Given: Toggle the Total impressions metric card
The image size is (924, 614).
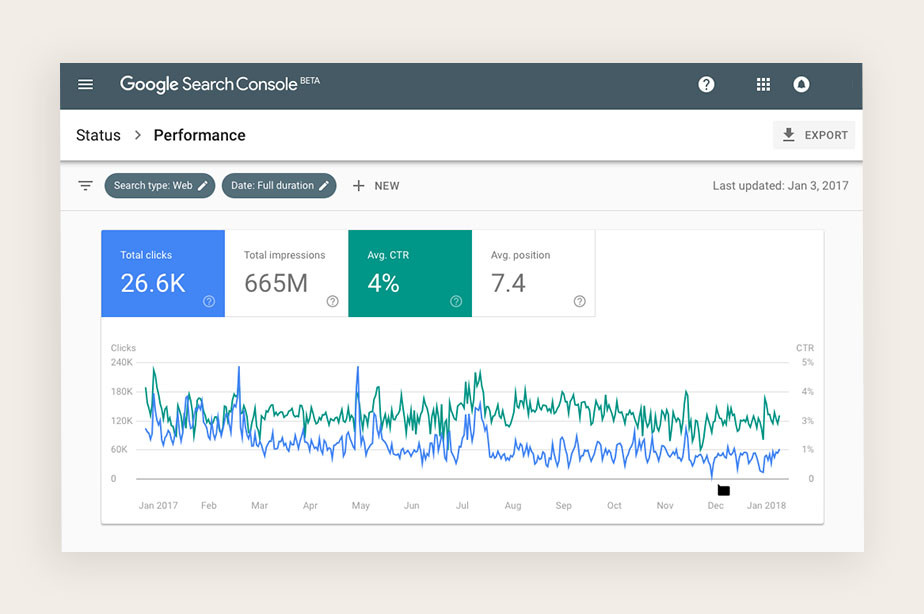Looking at the screenshot, I should [x=286, y=273].
